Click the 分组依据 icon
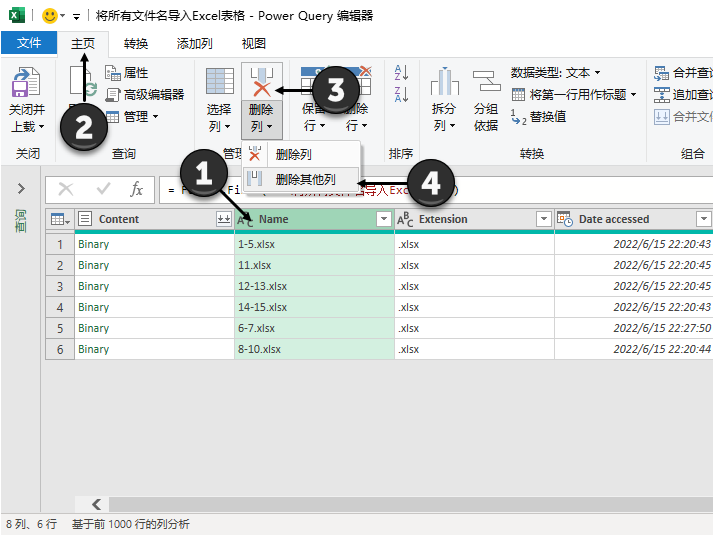The height and width of the screenshot is (536, 713). [x=486, y=82]
